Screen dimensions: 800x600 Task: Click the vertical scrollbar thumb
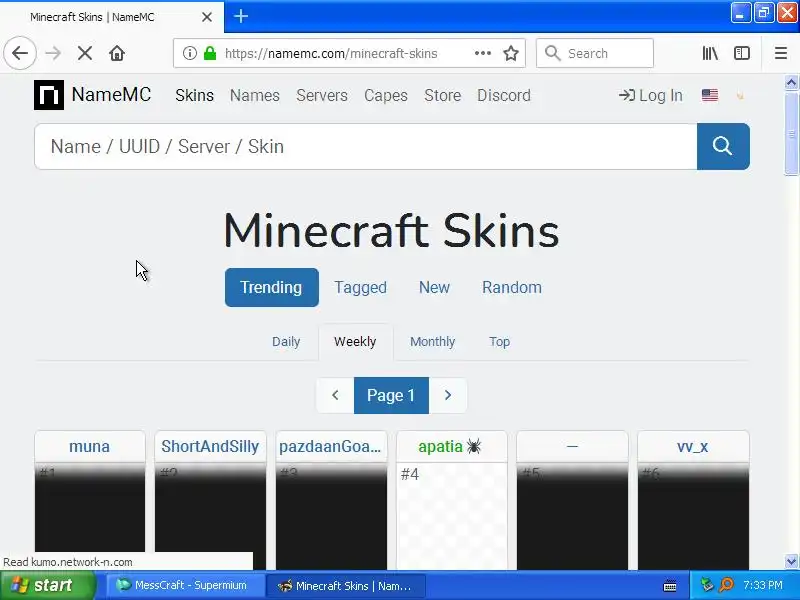(791, 134)
